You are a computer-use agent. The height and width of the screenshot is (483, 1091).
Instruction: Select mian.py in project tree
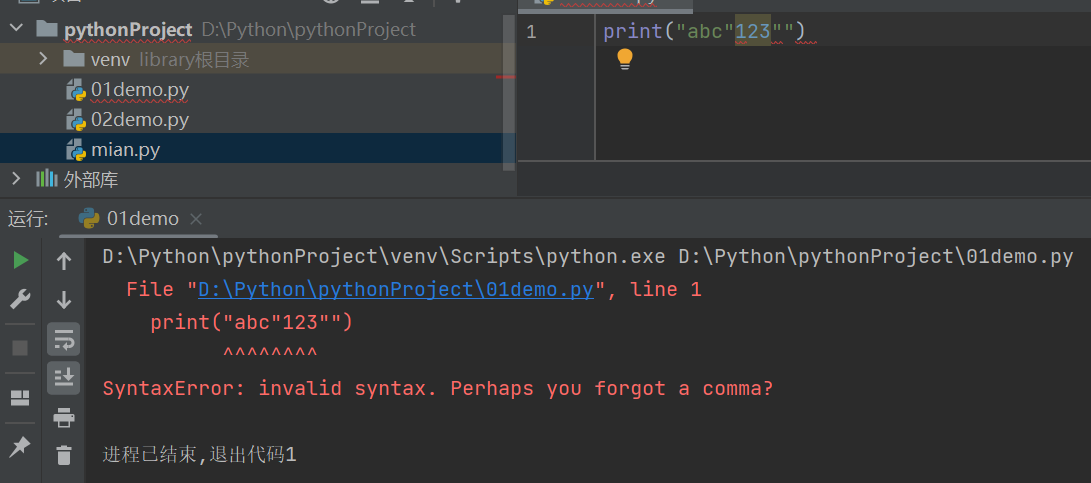(x=125, y=150)
